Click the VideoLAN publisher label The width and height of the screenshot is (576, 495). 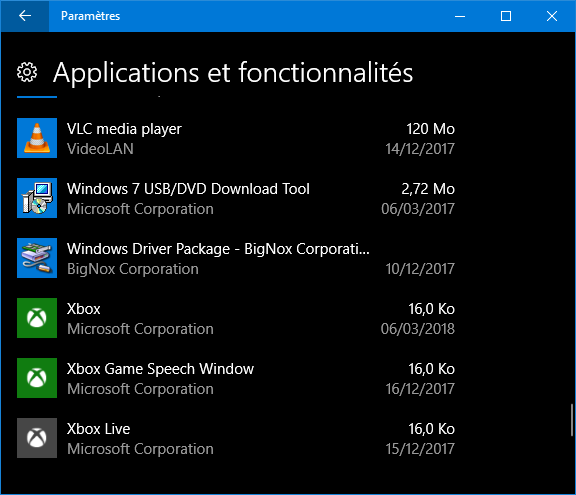coord(100,149)
